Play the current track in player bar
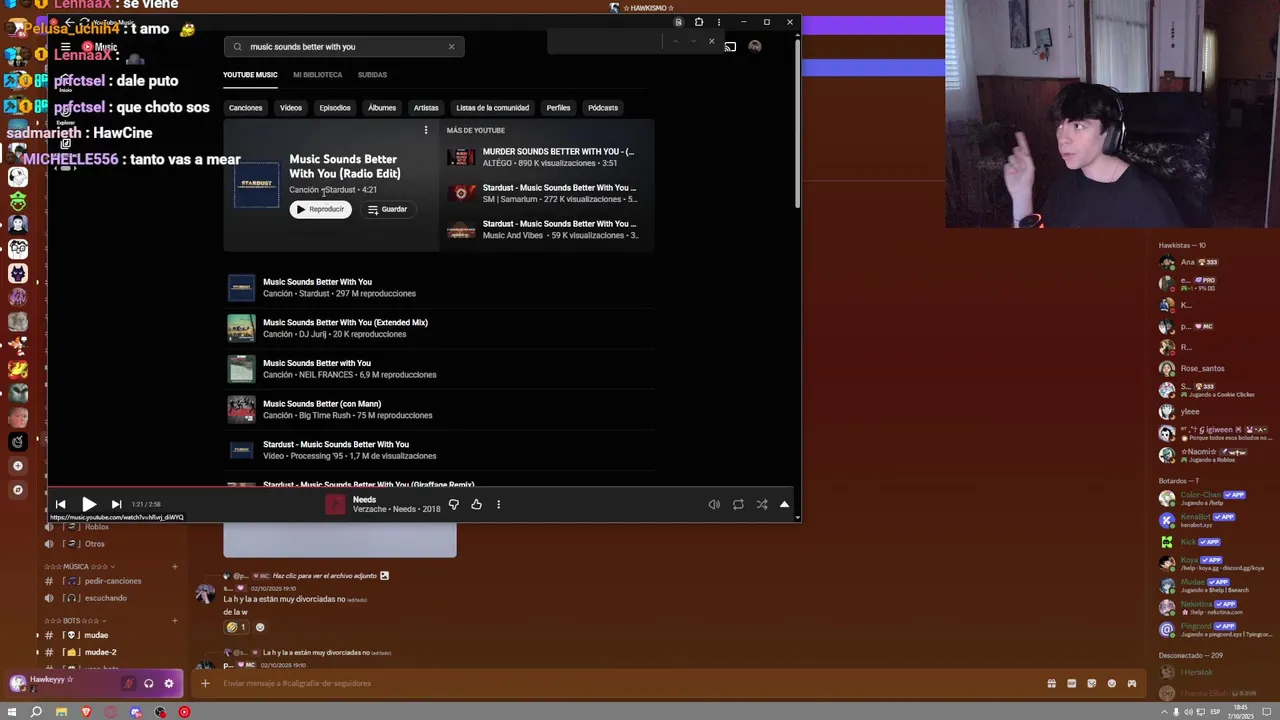Screen dimensions: 1280x720 click(88, 504)
